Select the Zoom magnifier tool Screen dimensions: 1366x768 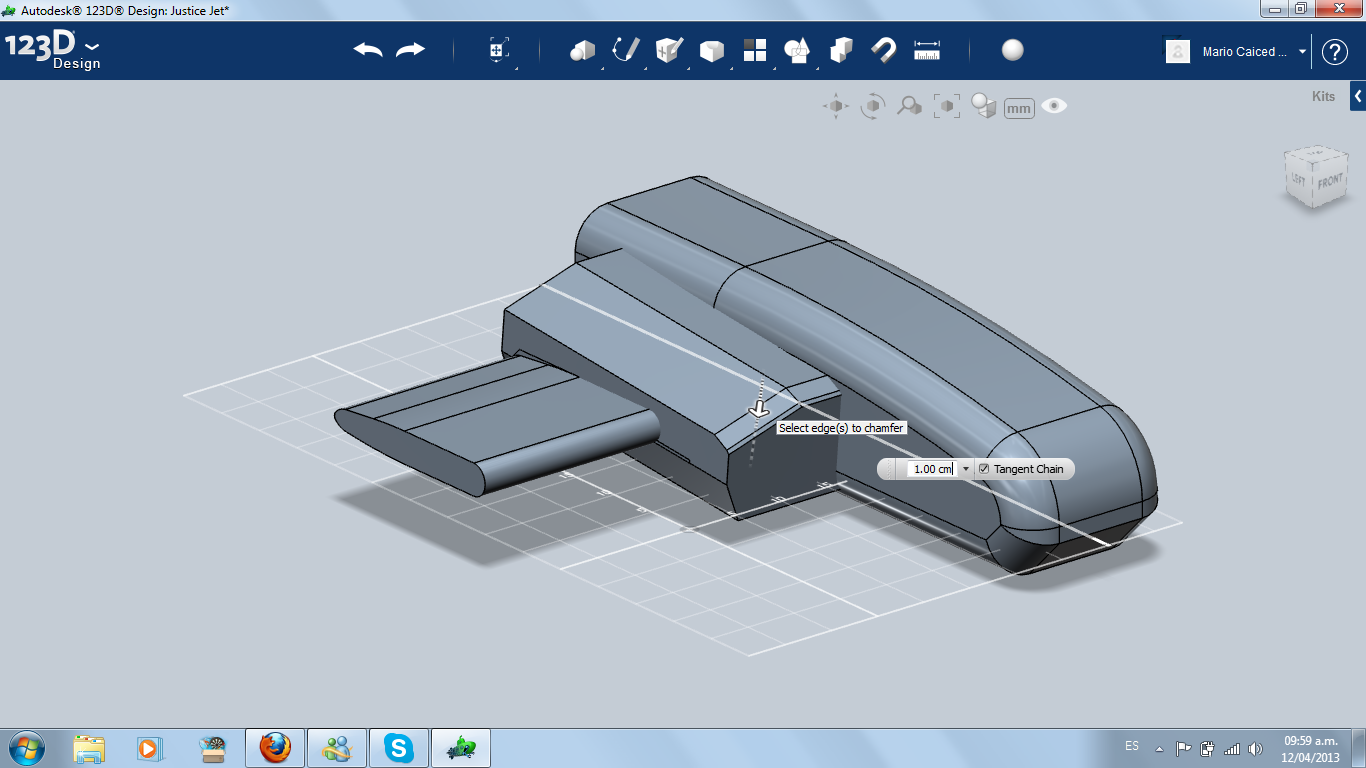click(909, 106)
